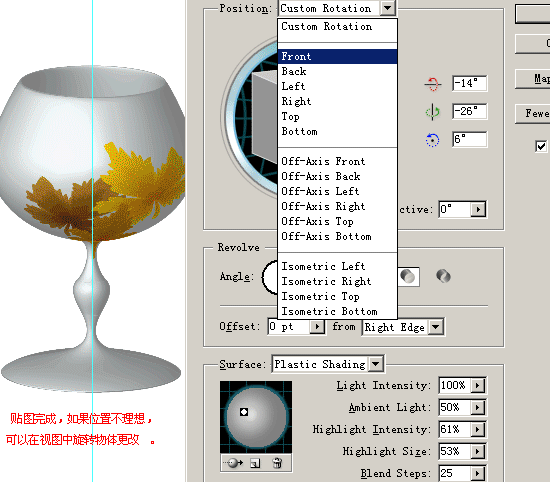Screen dimensions: 550x482
Task: Click the Blend Steps field showing 25
Action: (455, 473)
